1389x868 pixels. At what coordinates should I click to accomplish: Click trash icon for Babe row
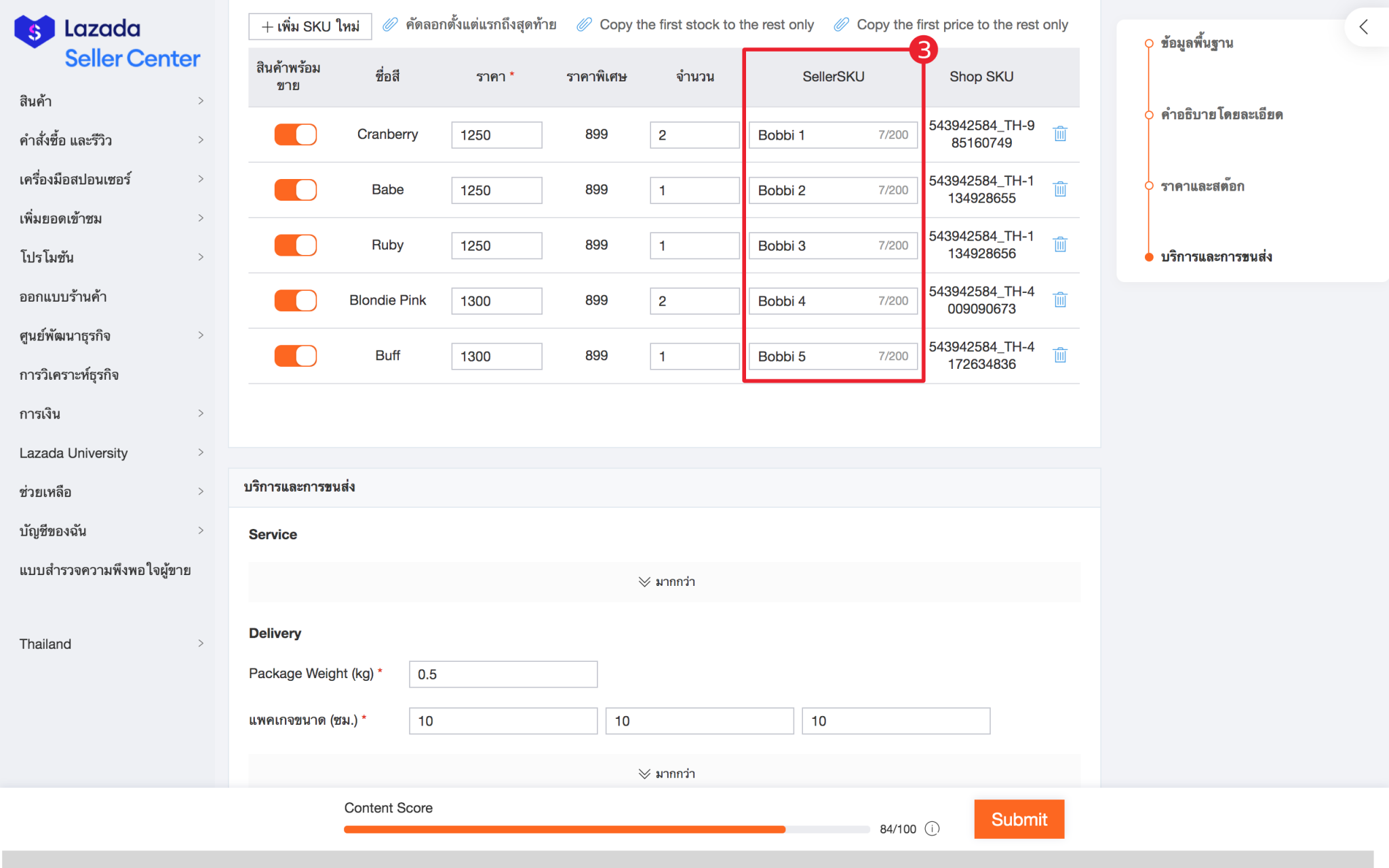[x=1060, y=189]
